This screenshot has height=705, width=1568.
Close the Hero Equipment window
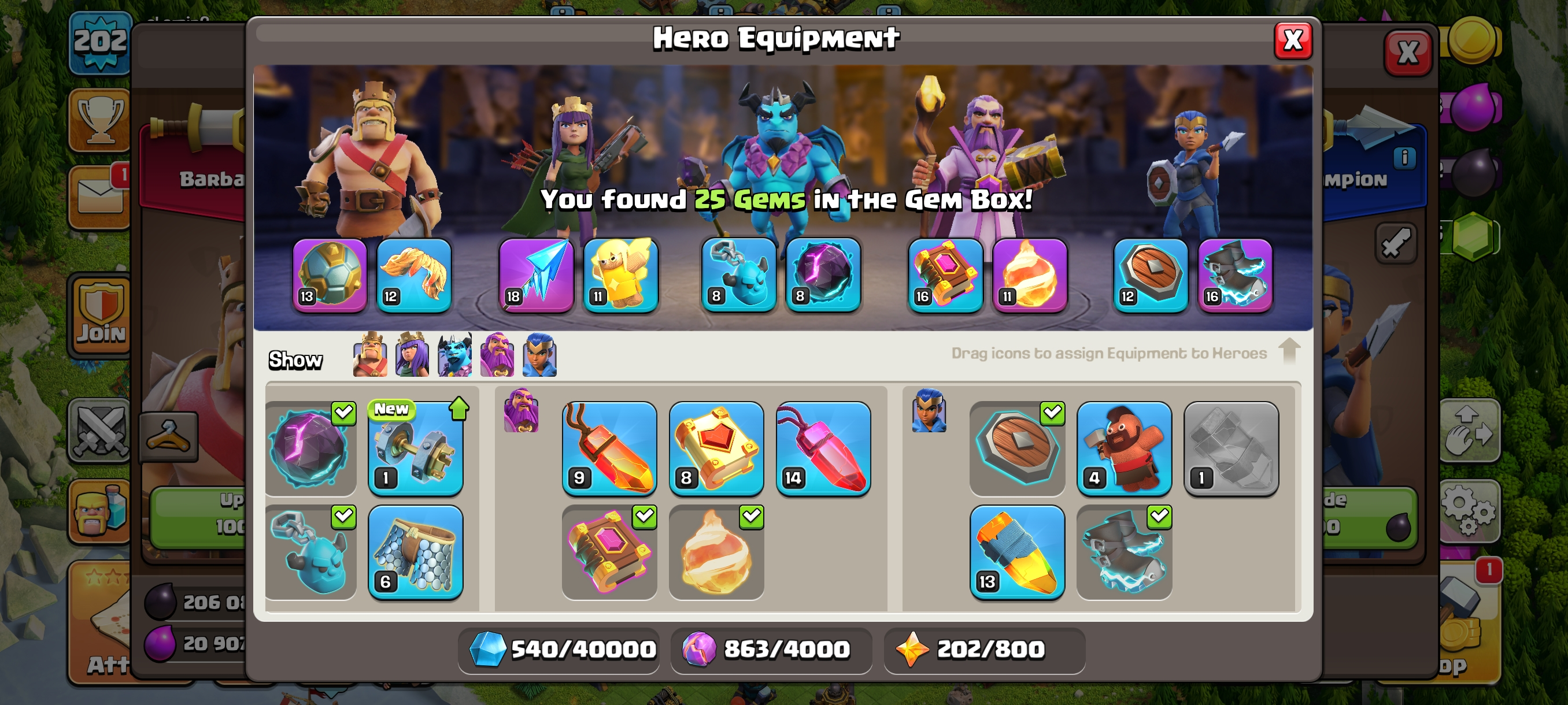pyautogui.click(x=1293, y=41)
